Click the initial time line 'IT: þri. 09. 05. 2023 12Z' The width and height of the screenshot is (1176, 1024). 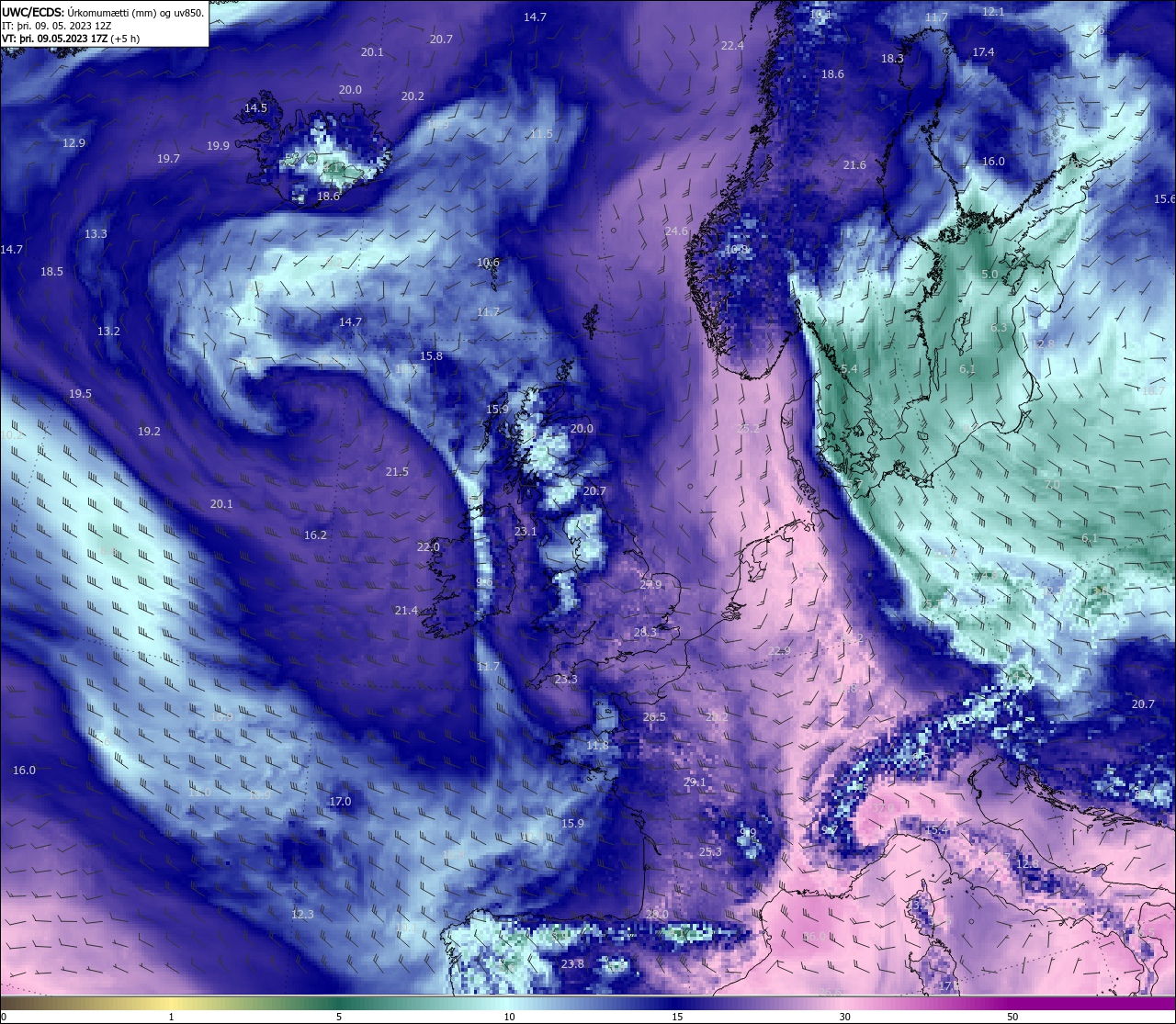[57, 26]
